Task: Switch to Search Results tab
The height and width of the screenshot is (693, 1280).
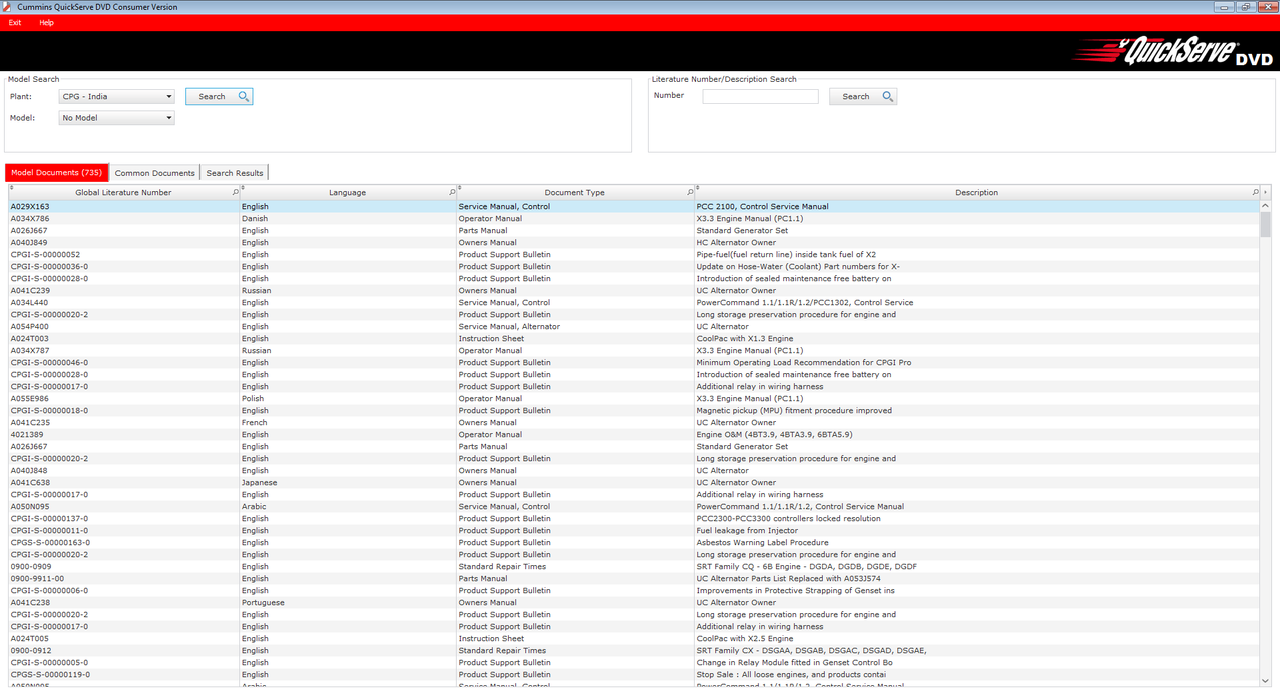Action: (235, 173)
